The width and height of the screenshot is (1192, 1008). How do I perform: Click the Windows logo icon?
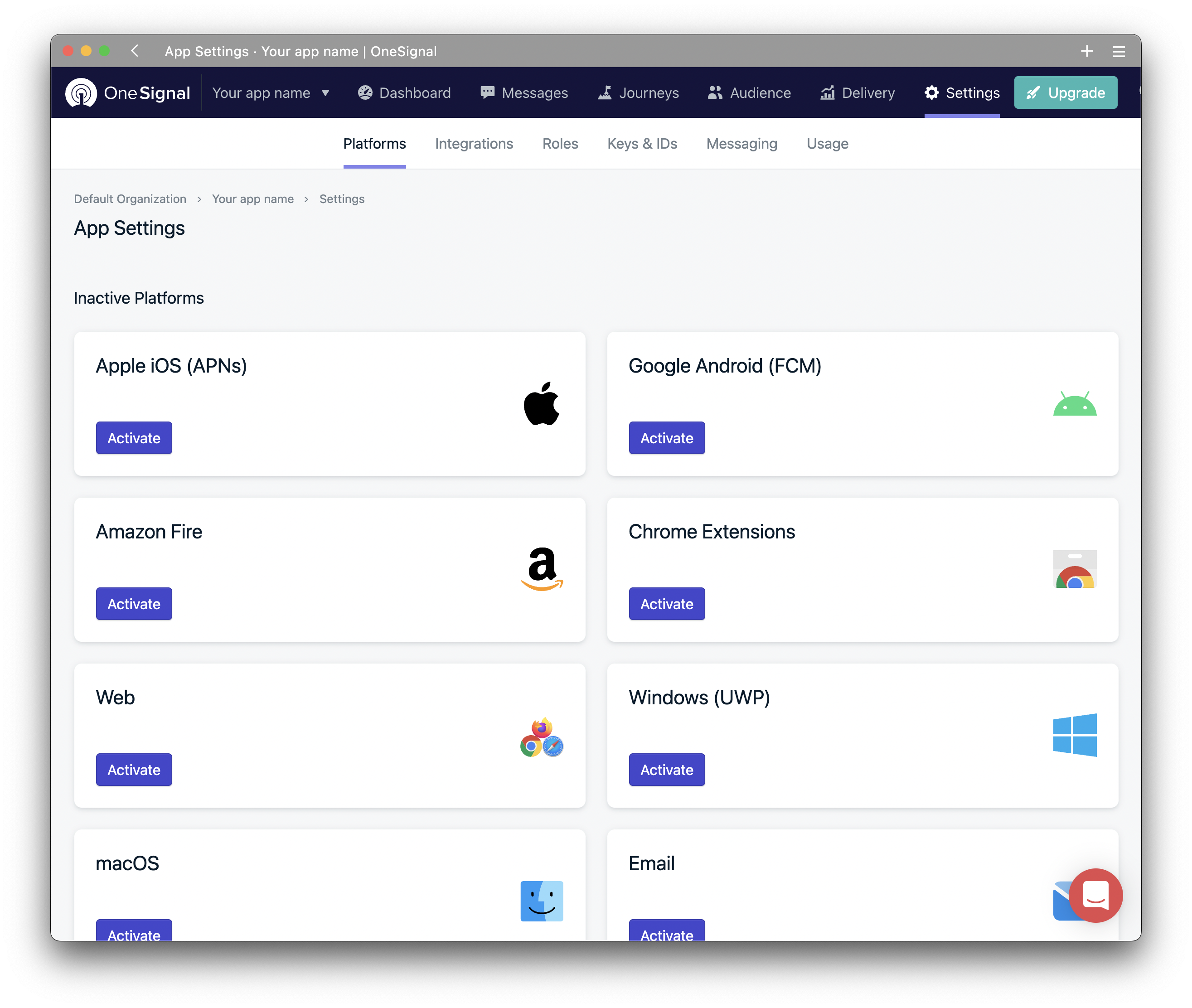click(1074, 735)
